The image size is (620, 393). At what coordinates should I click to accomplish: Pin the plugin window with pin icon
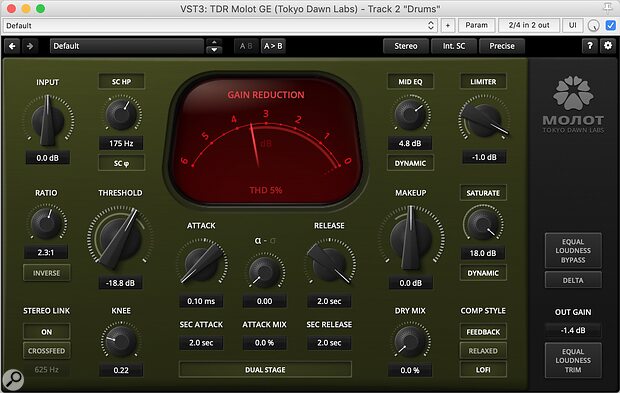[x=608, y=8]
